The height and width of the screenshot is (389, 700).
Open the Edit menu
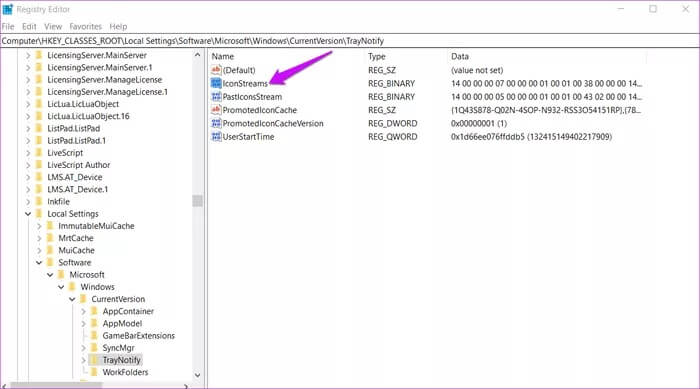(x=29, y=26)
